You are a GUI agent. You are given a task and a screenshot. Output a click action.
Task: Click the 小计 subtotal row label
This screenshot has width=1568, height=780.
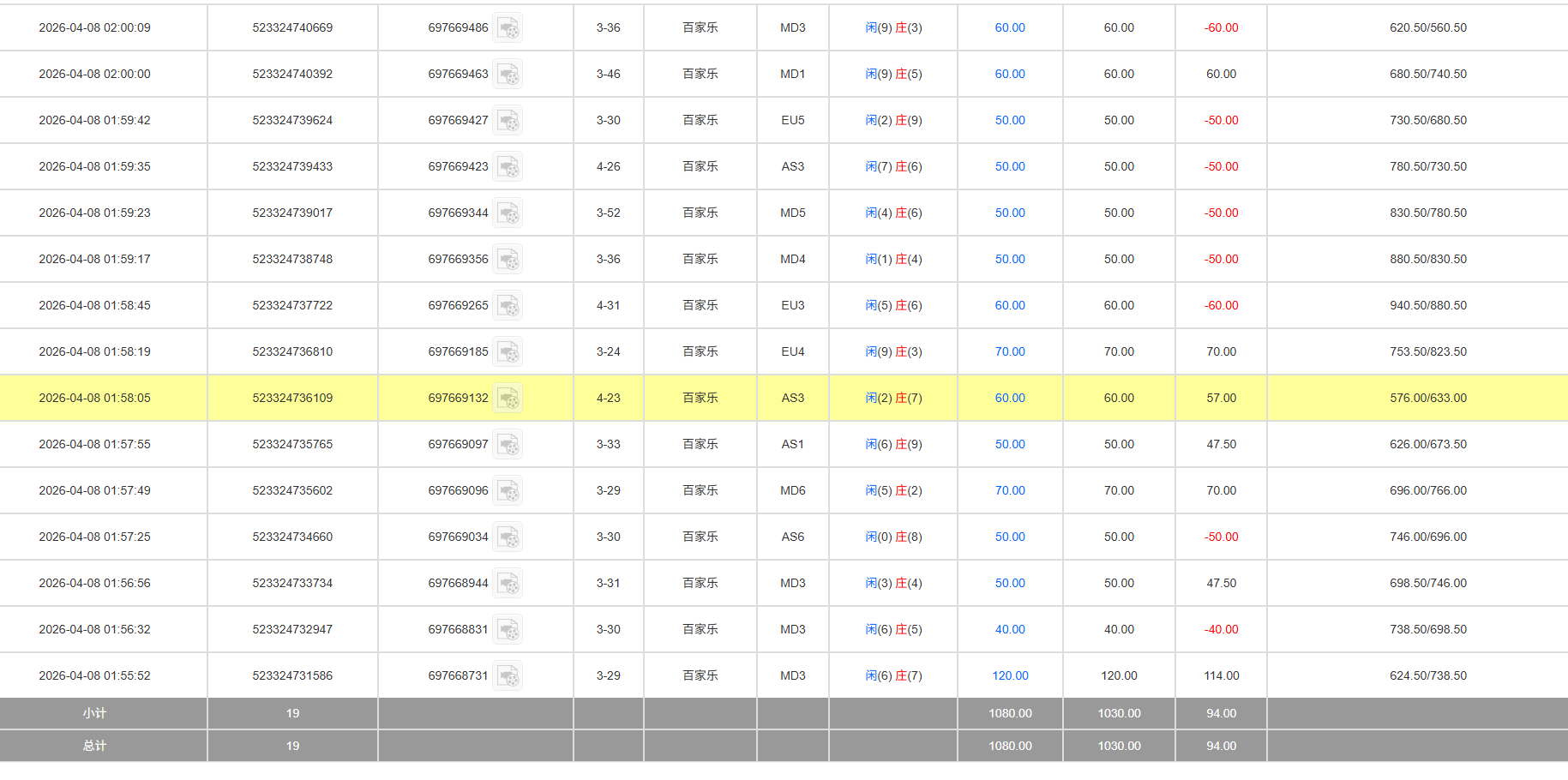click(x=94, y=713)
